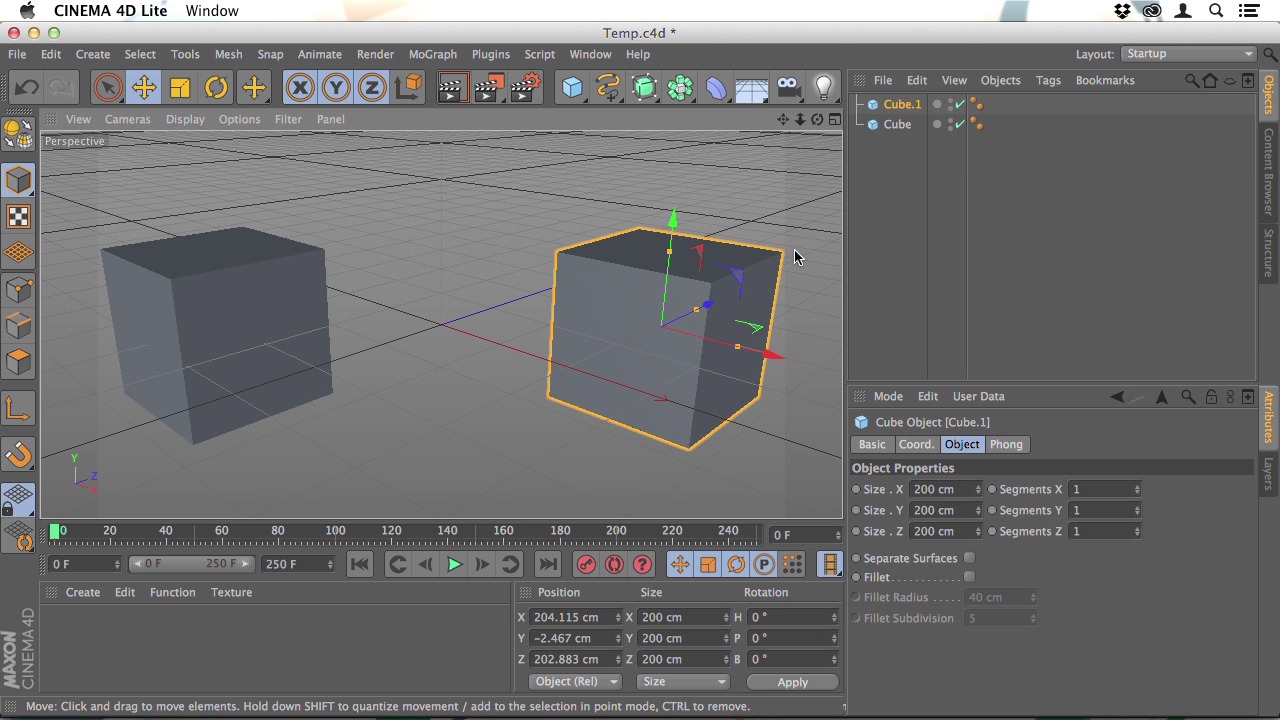Check the Fillet option
This screenshot has height=720, width=1280.
969,577
